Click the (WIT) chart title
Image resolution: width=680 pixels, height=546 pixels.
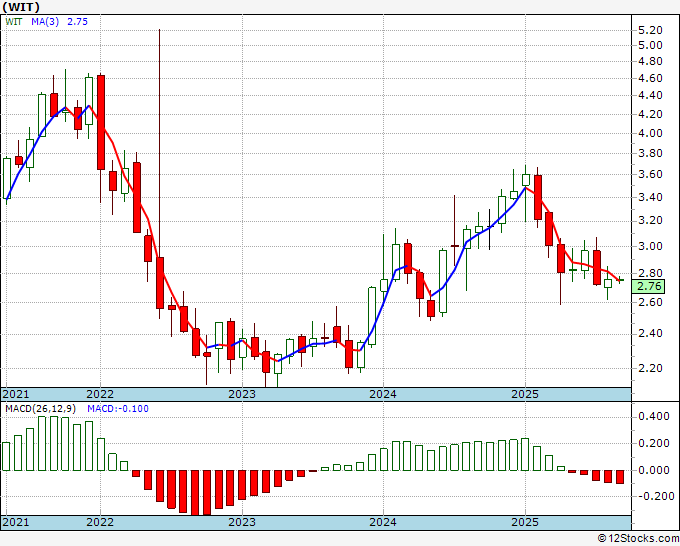pos(21,7)
